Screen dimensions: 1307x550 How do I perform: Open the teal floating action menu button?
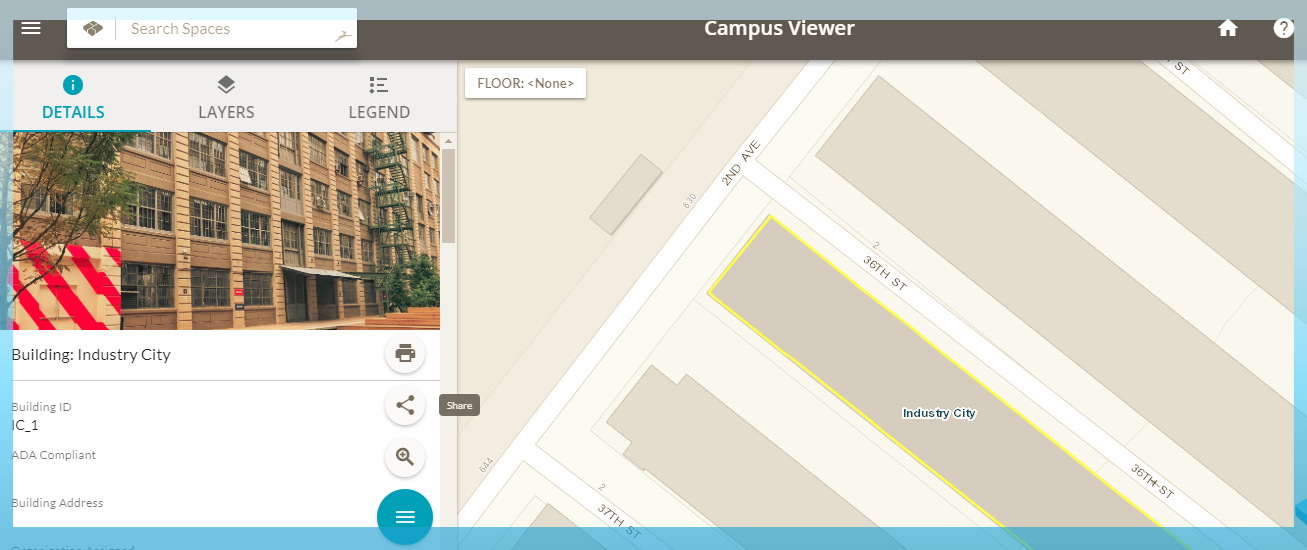tap(405, 517)
